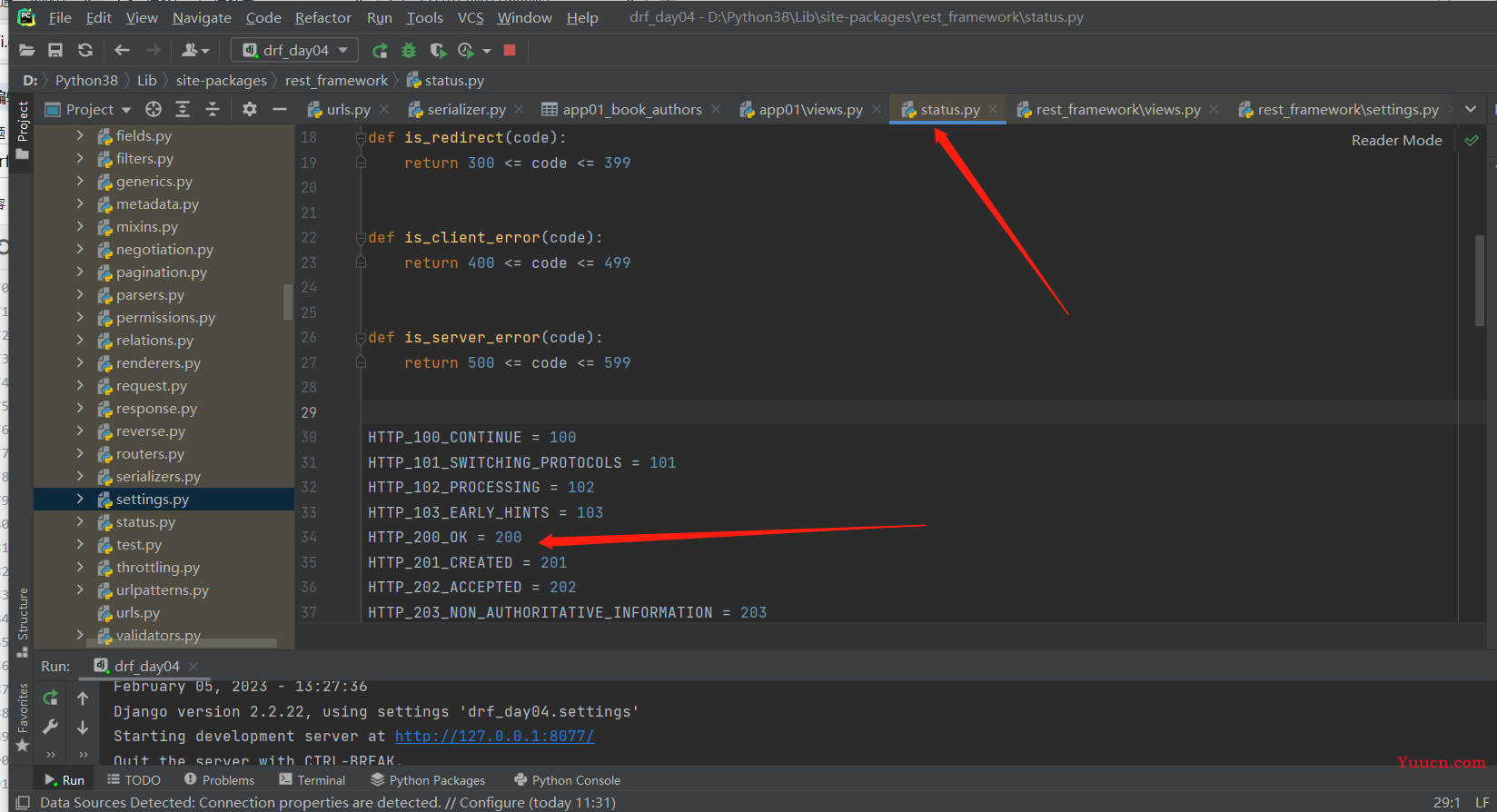The image size is (1497, 812).
Task: Select urls.py in the project tree
Action: pos(138,612)
